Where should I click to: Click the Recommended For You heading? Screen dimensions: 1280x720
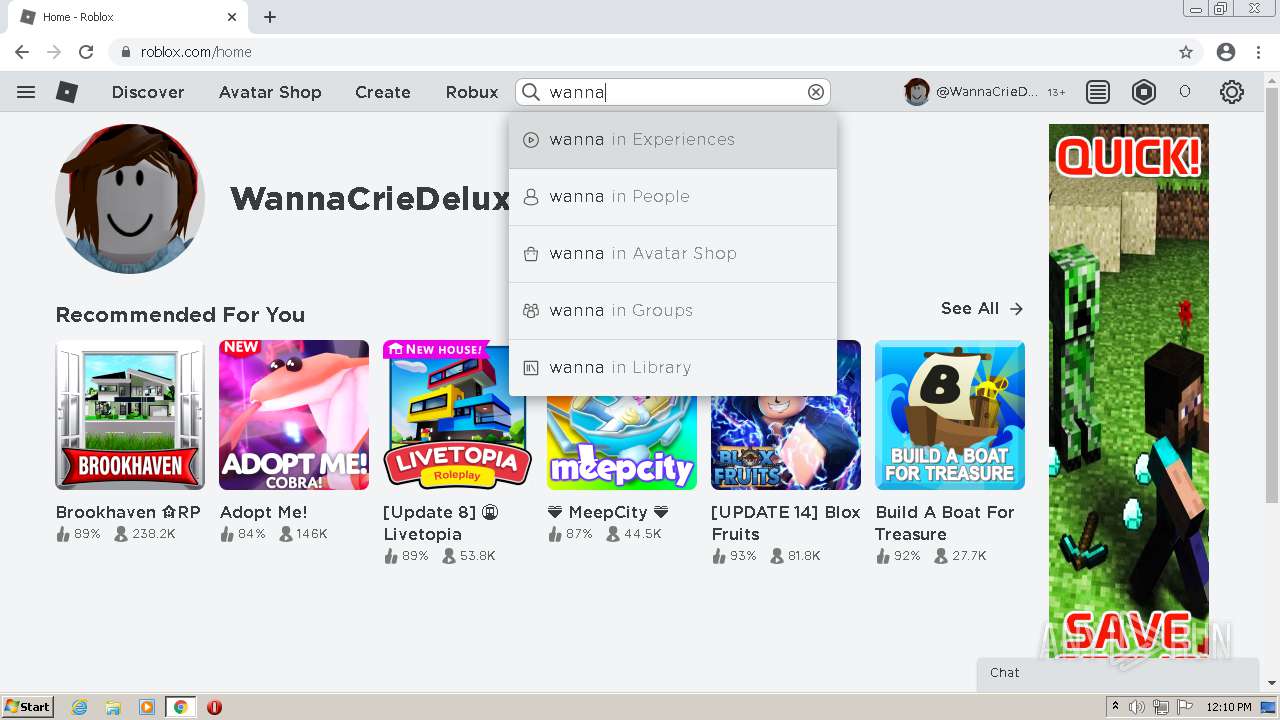click(180, 315)
